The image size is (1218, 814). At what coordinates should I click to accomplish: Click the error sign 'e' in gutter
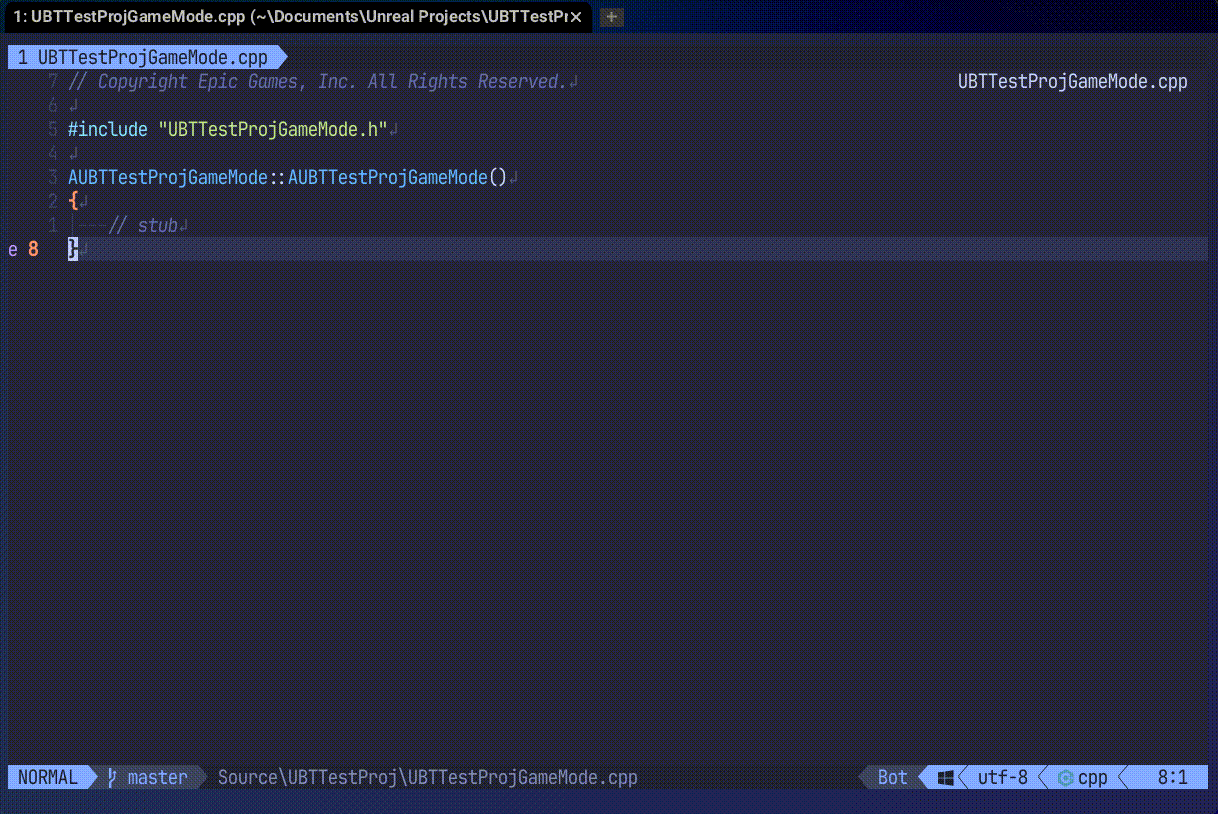pos(13,249)
